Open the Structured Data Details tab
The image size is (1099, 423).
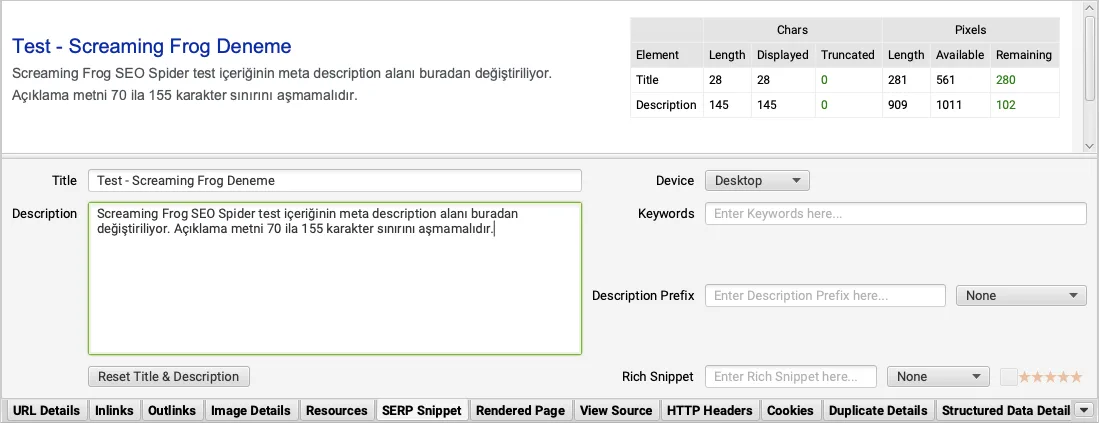pos(1006,410)
